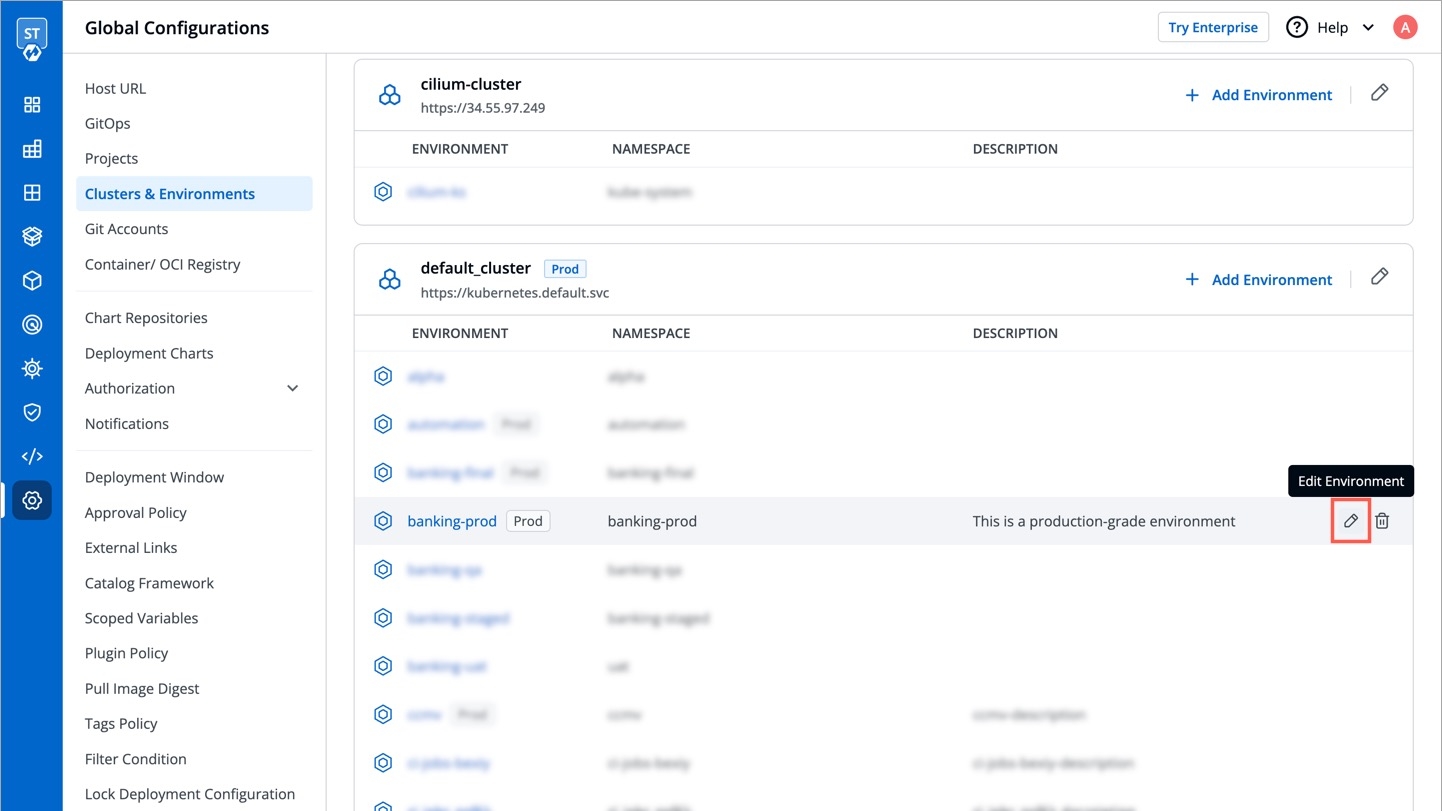
Task: Add Environment to cilium-cluster
Action: coord(1258,95)
